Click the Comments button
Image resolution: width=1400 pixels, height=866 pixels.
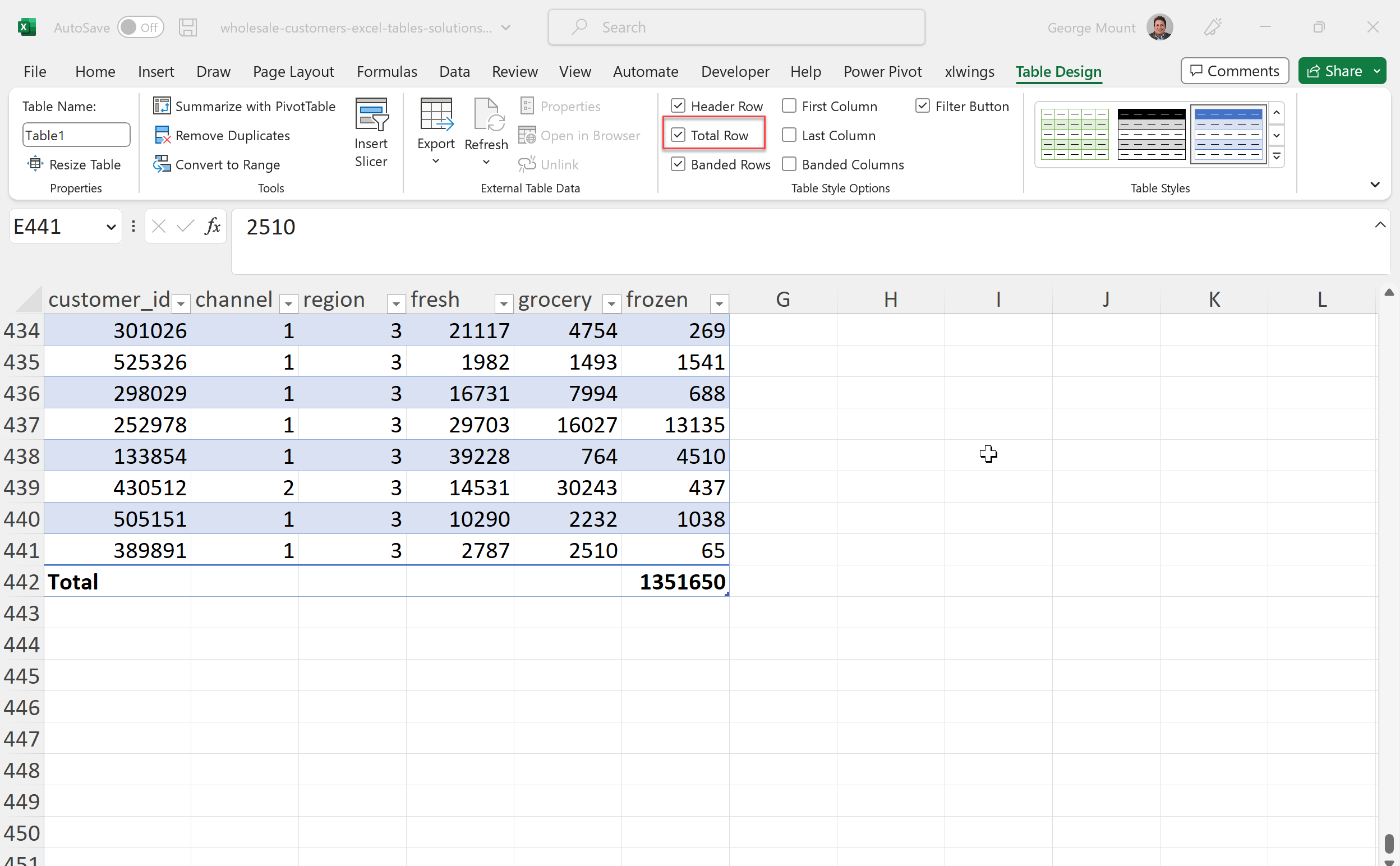1234,71
